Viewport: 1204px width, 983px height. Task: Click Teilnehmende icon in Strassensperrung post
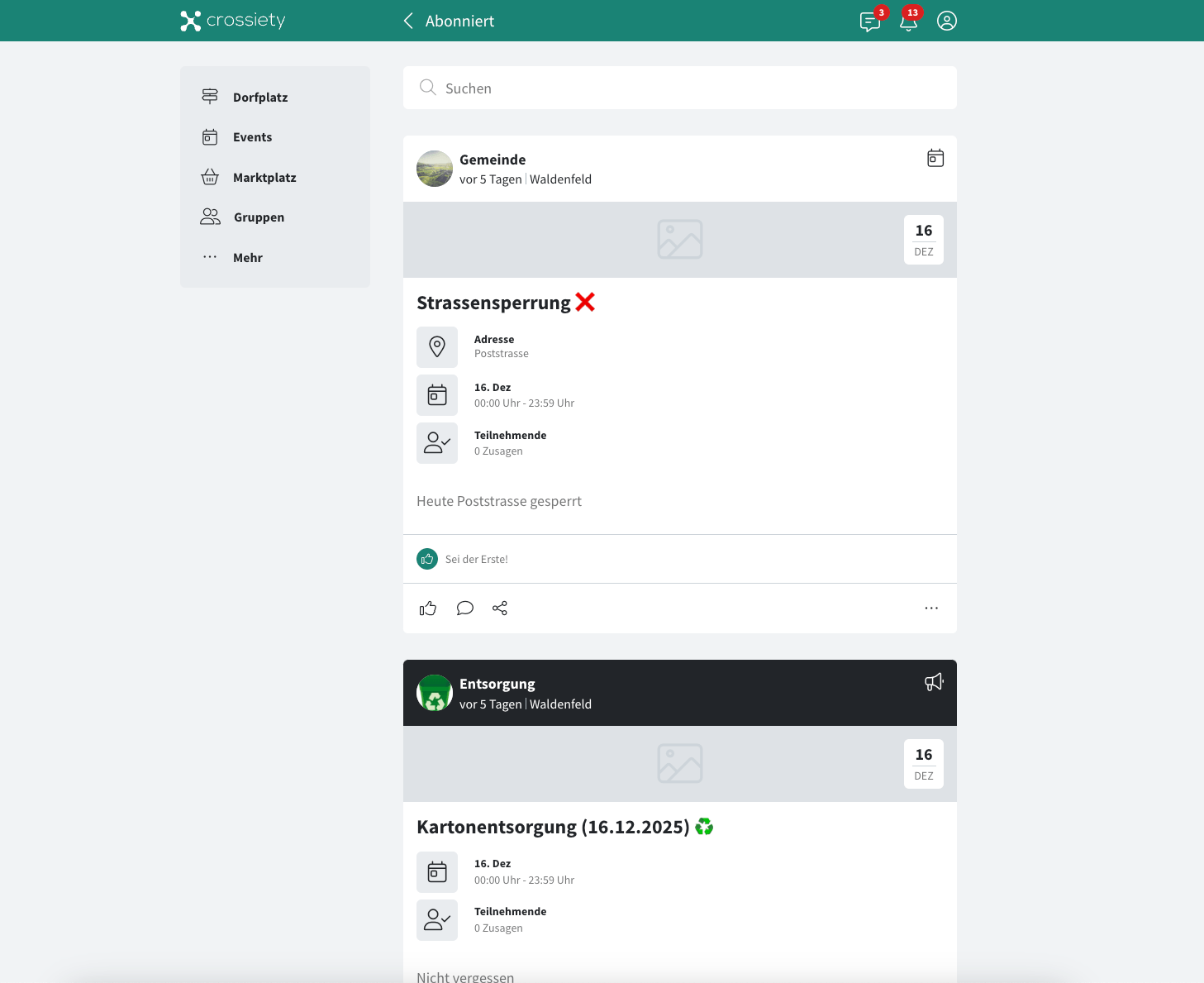(x=437, y=443)
